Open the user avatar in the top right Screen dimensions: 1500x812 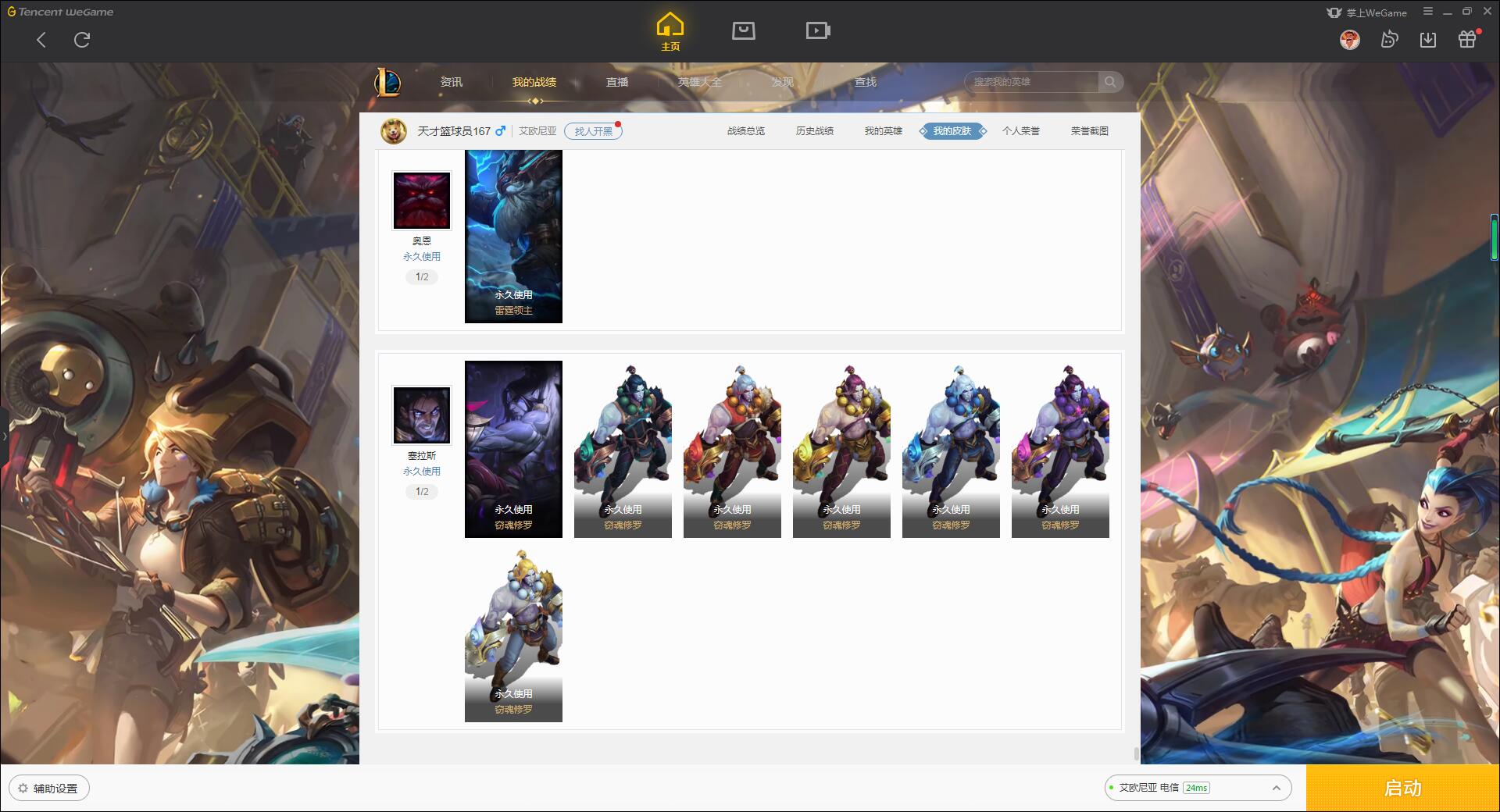point(1349,40)
